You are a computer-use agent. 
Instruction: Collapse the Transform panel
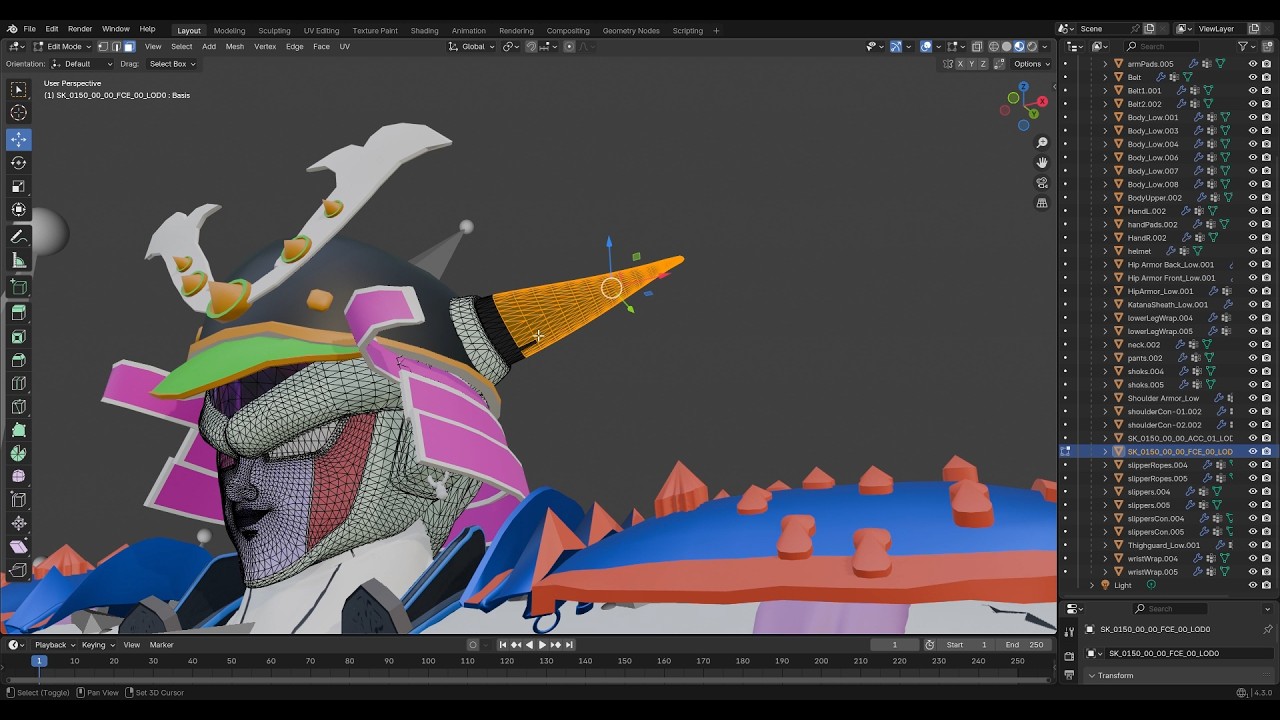(x=1092, y=675)
